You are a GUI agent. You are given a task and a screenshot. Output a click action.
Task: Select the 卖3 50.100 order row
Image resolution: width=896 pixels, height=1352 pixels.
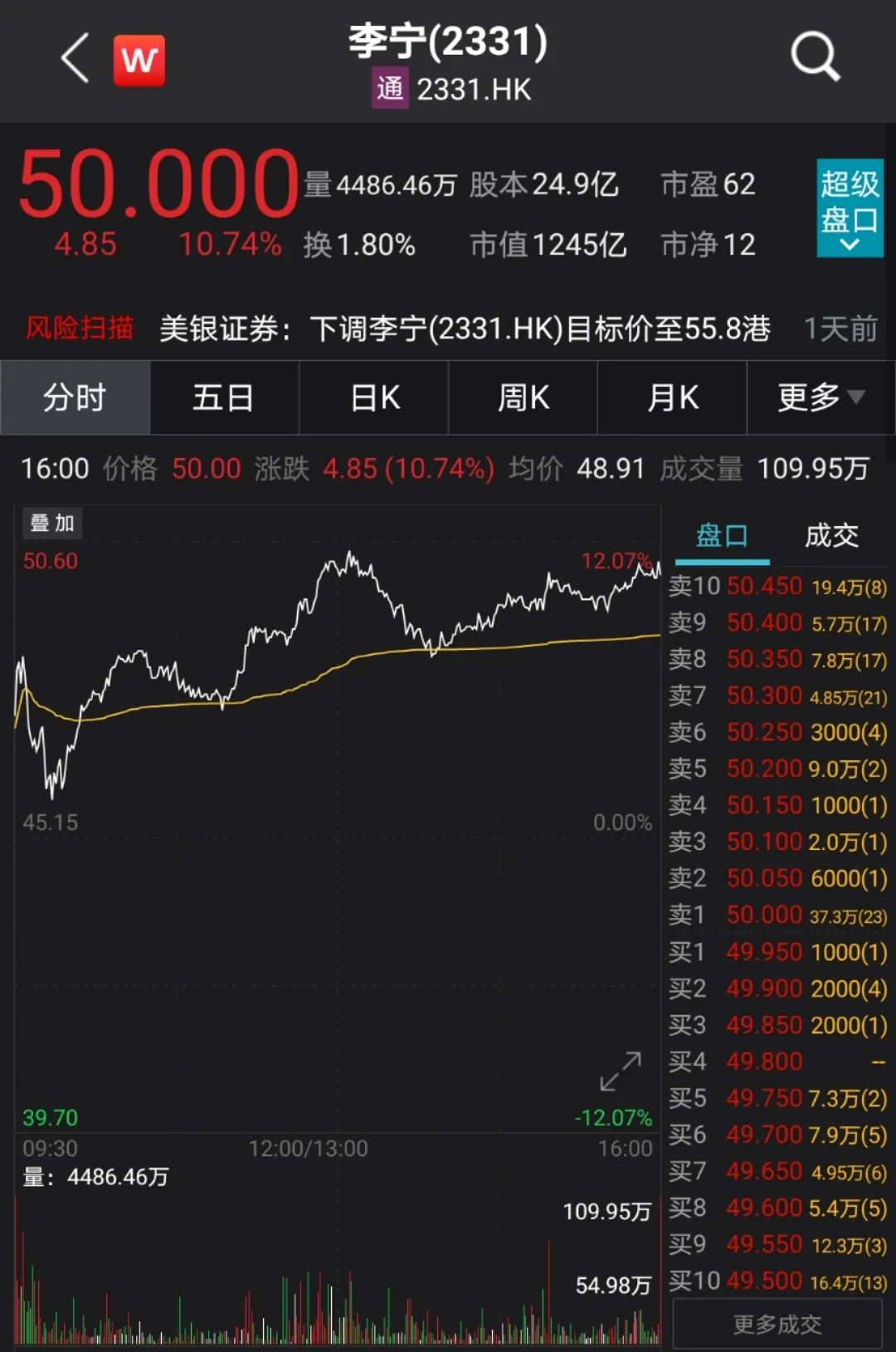[x=778, y=842]
